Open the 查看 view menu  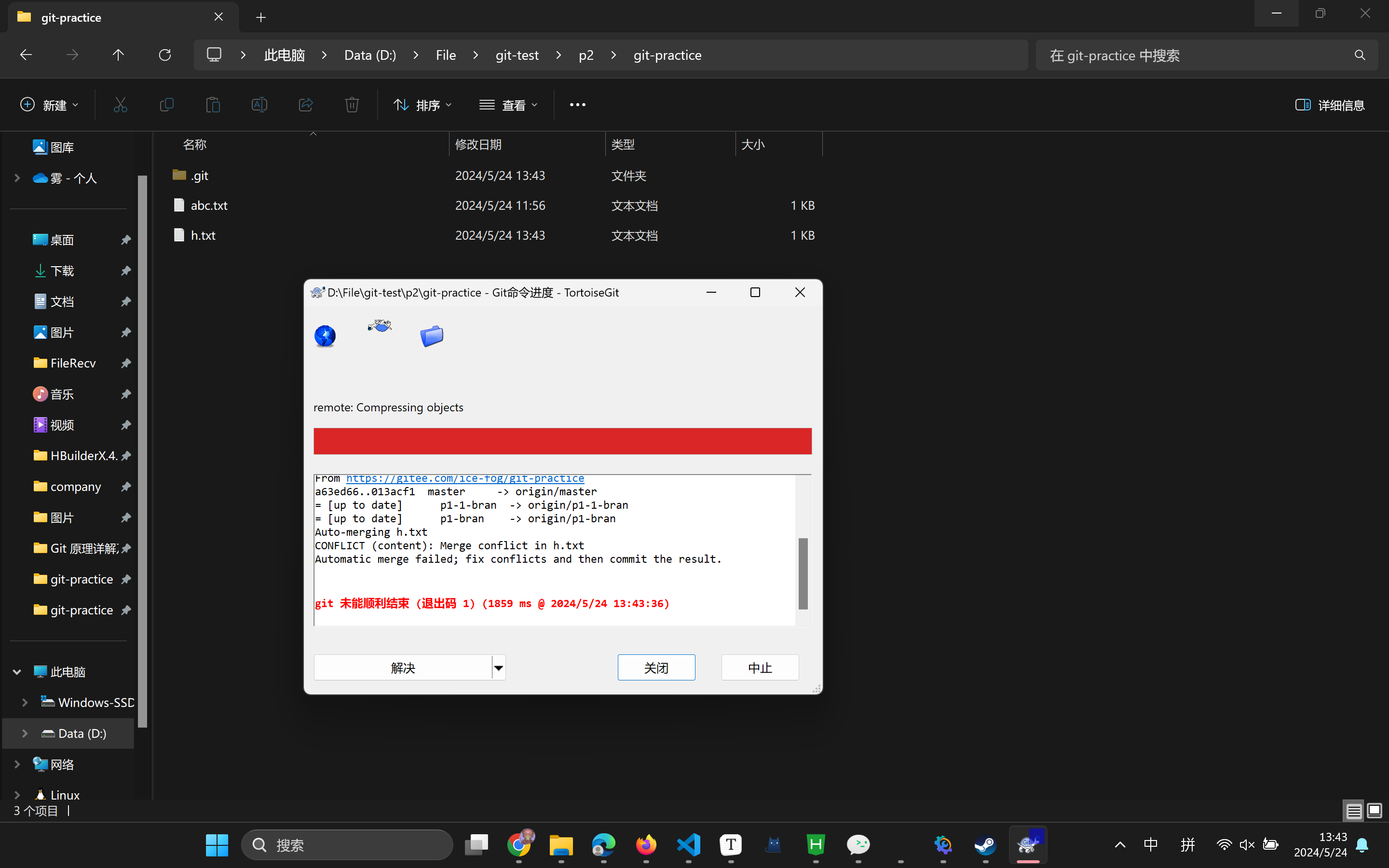[508, 105]
